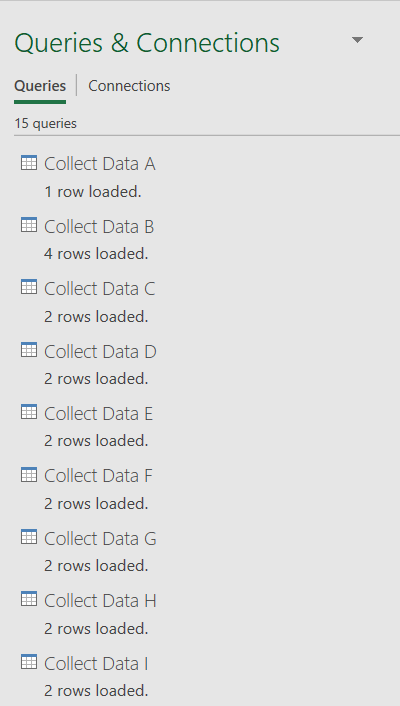The height and width of the screenshot is (706, 400).
Task: Click the Collect Data H query name
Action: tap(100, 601)
